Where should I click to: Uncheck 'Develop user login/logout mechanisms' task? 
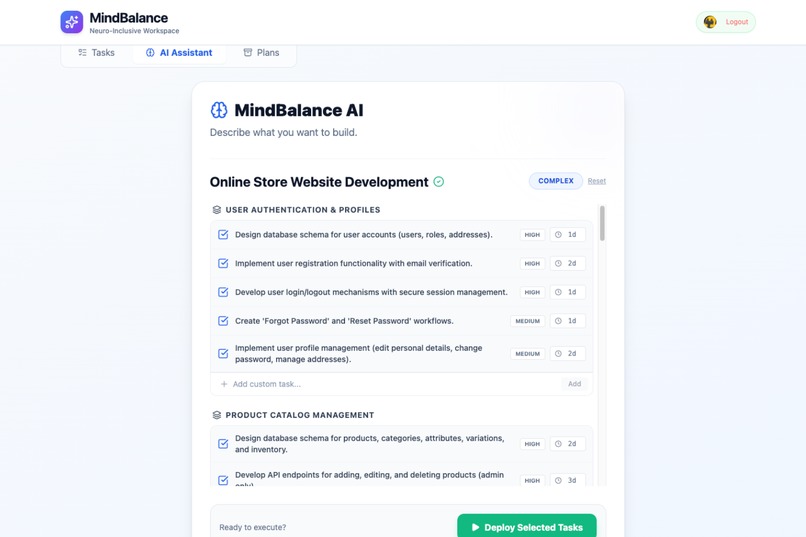(223, 292)
